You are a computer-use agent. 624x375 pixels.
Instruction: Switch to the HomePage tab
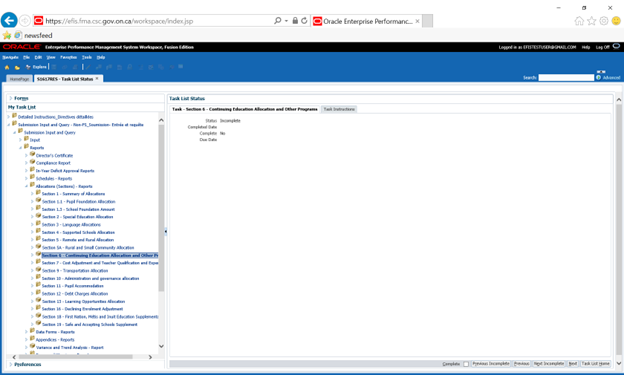(x=20, y=79)
